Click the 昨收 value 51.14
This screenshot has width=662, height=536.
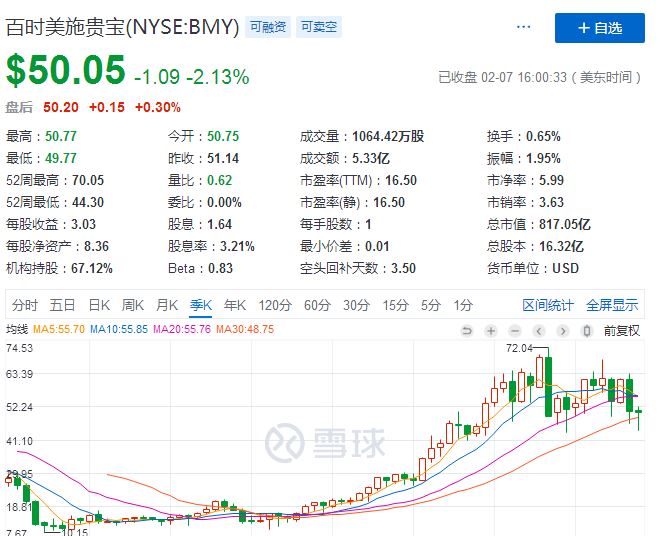click(x=223, y=158)
